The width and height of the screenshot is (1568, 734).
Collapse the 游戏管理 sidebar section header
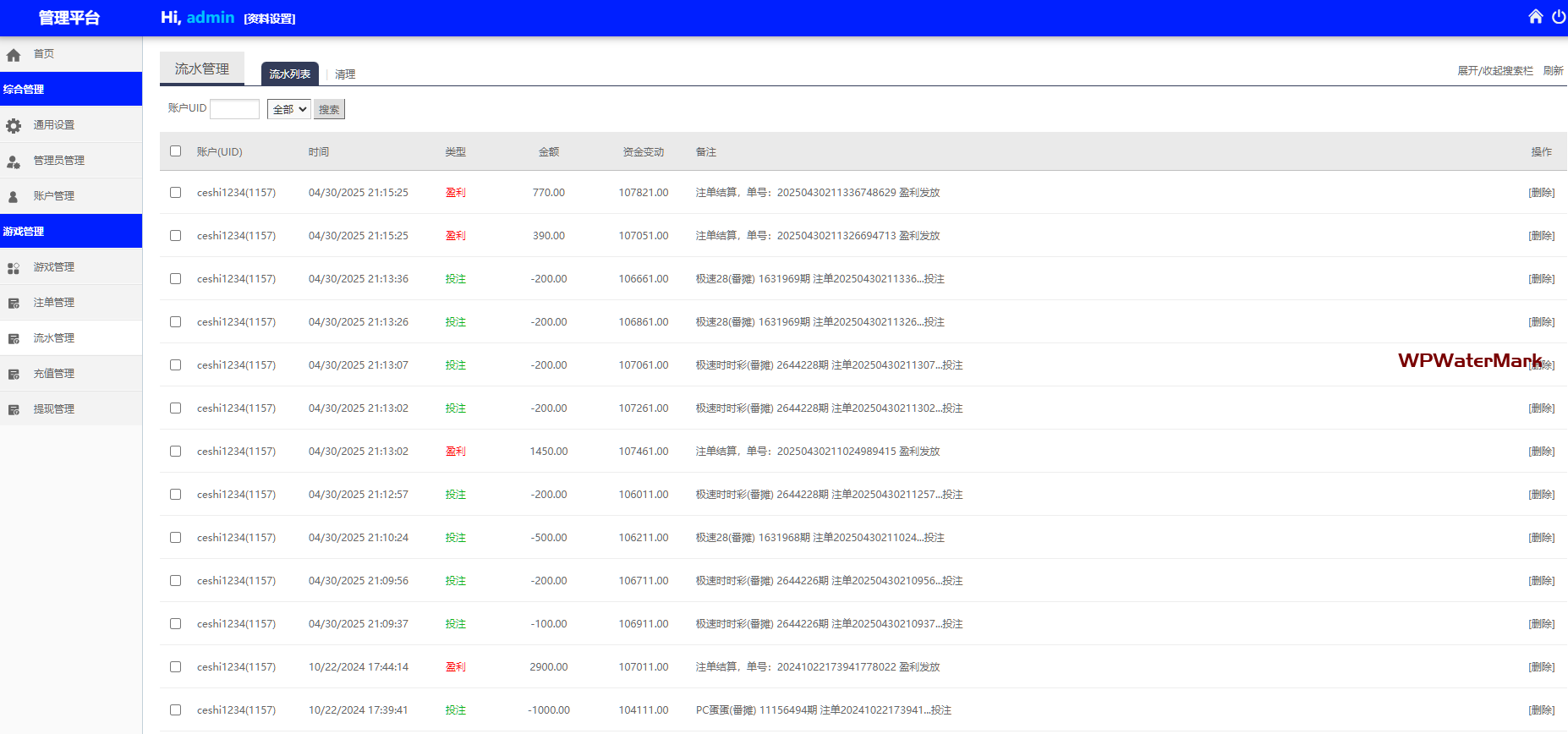point(71,231)
